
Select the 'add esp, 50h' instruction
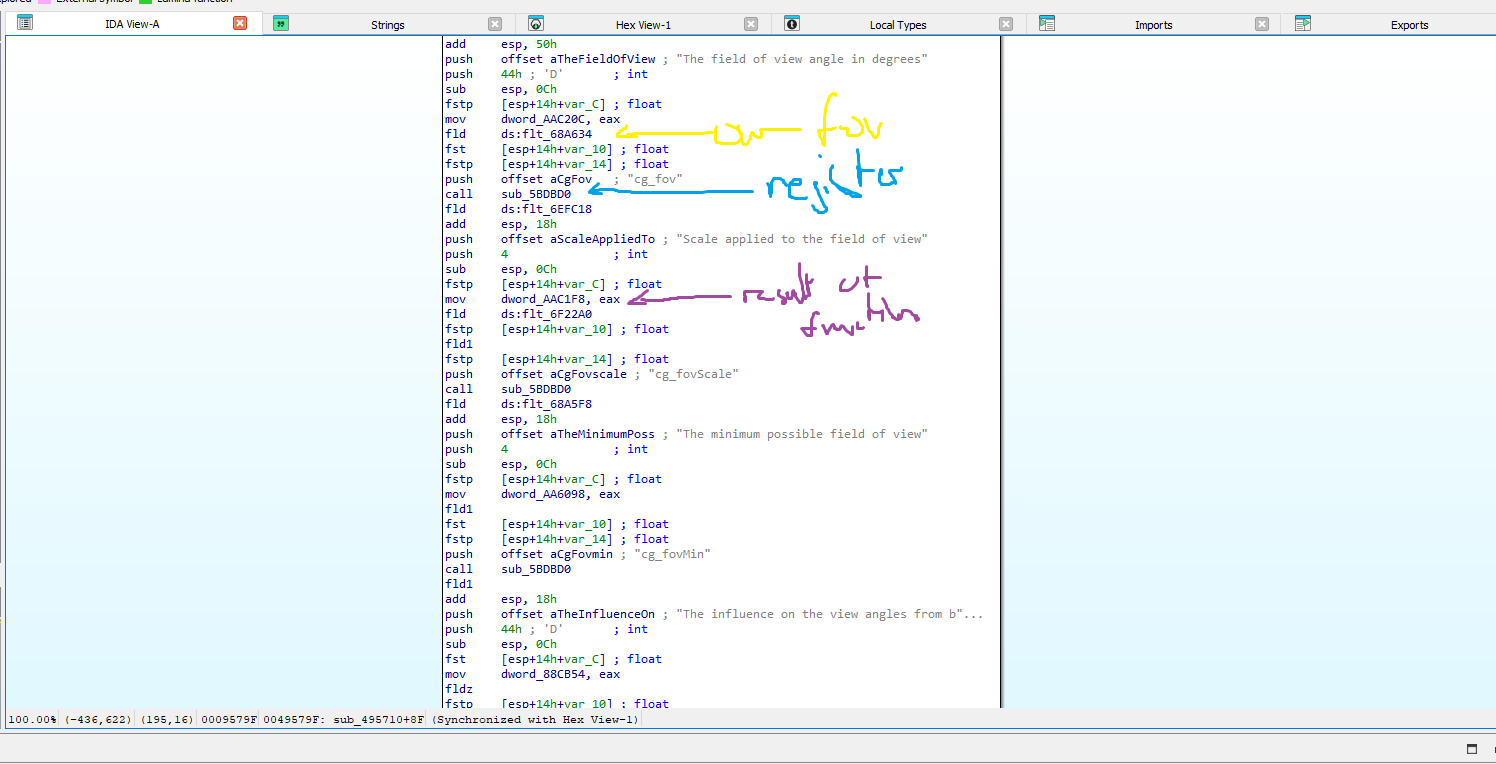(x=499, y=44)
